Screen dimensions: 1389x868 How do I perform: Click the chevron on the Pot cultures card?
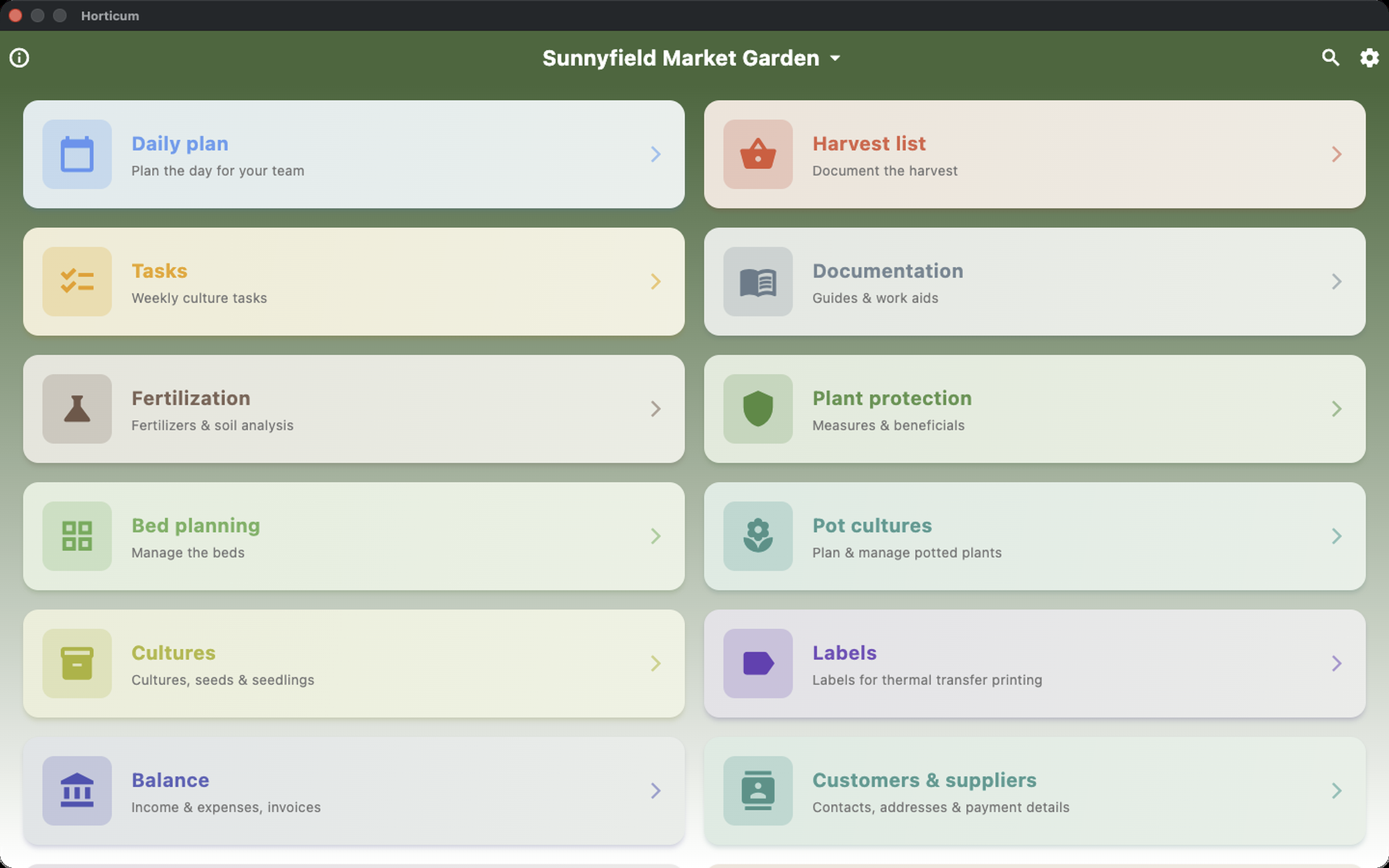pyautogui.click(x=1336, y=536)
